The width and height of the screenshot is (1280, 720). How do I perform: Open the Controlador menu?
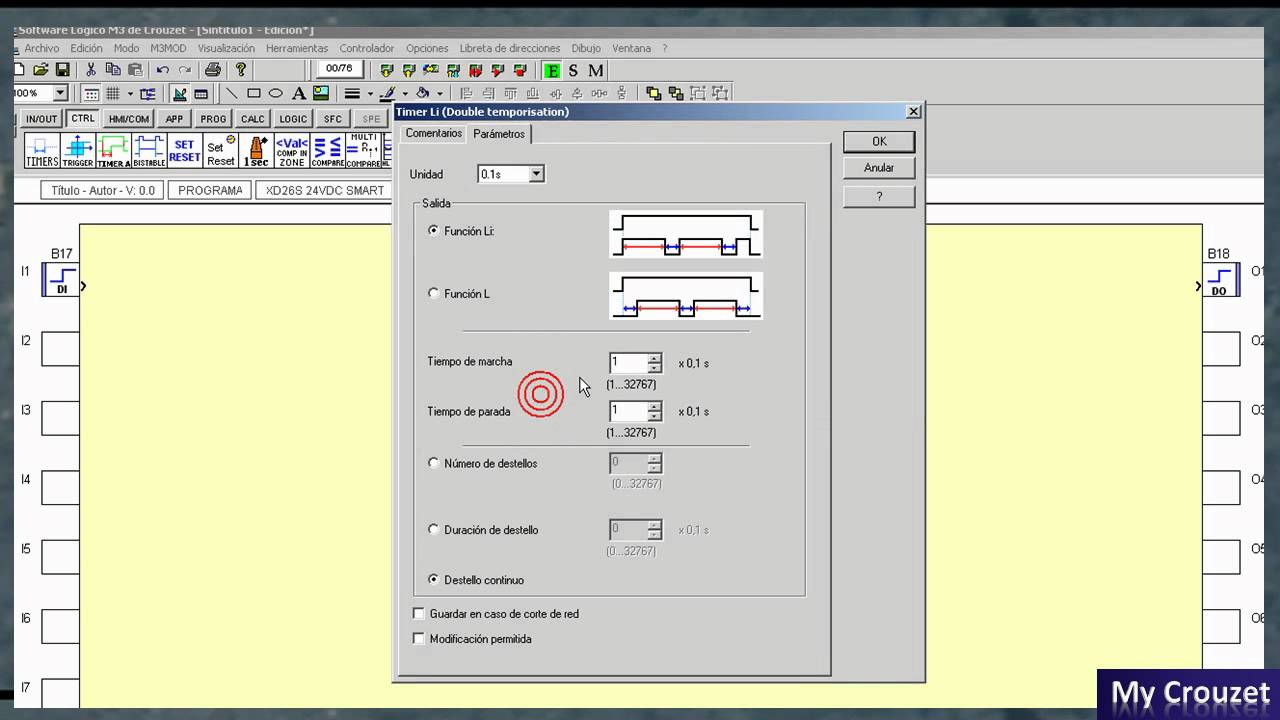[367, 48]
